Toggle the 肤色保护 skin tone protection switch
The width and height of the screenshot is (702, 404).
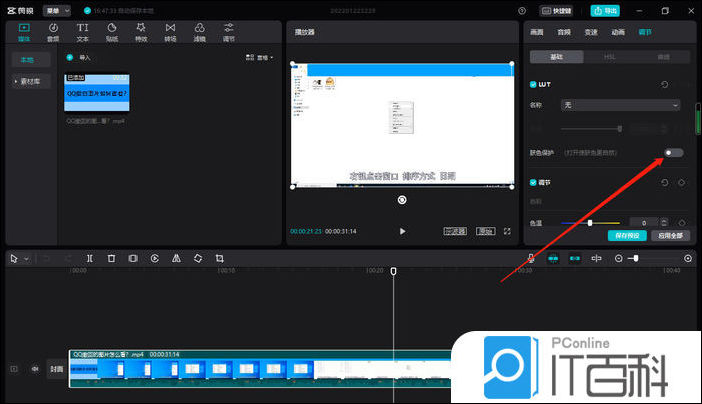(x=674, y=152)
